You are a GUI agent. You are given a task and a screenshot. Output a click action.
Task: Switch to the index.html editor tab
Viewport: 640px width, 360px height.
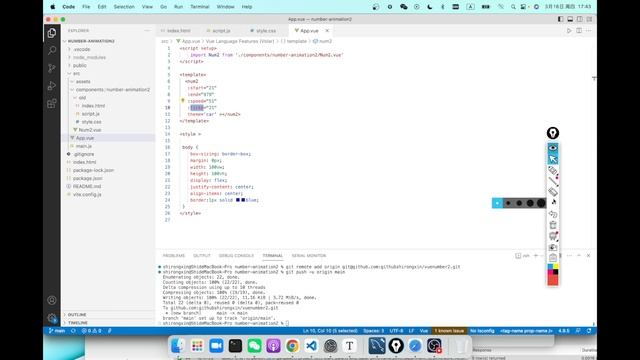pyautogui.click(x=178, y=31)
